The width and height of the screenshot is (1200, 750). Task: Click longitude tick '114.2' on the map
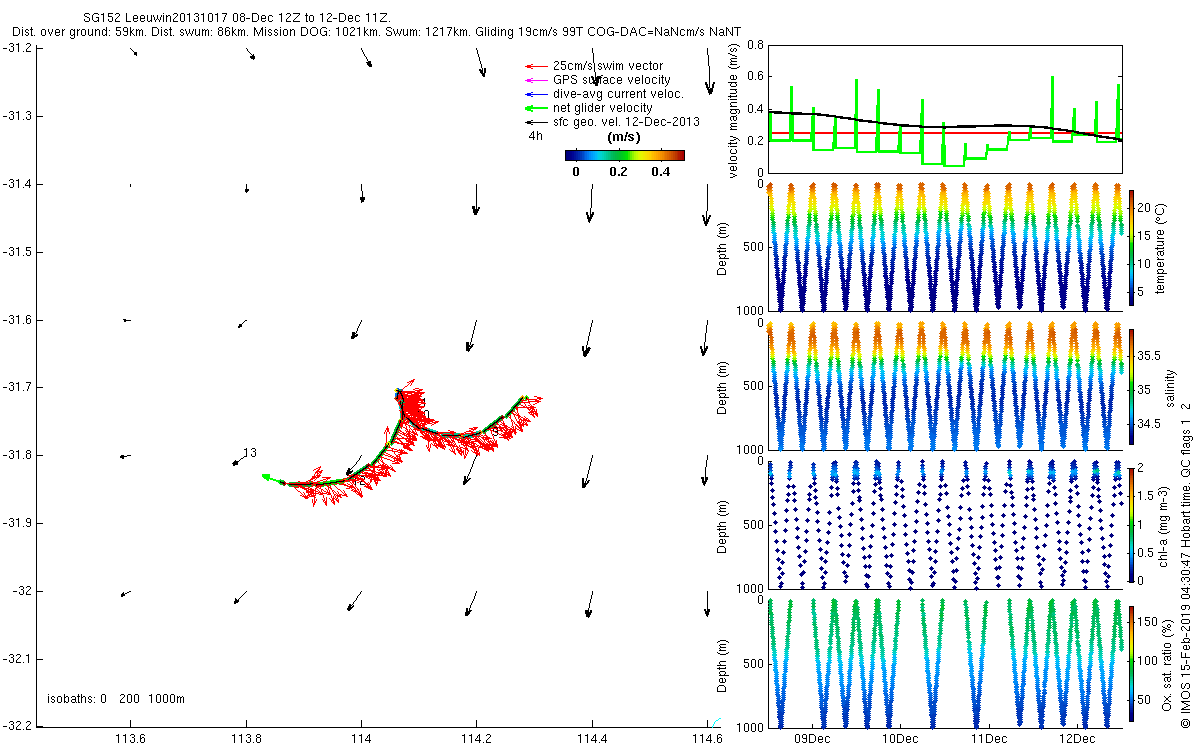477,739
